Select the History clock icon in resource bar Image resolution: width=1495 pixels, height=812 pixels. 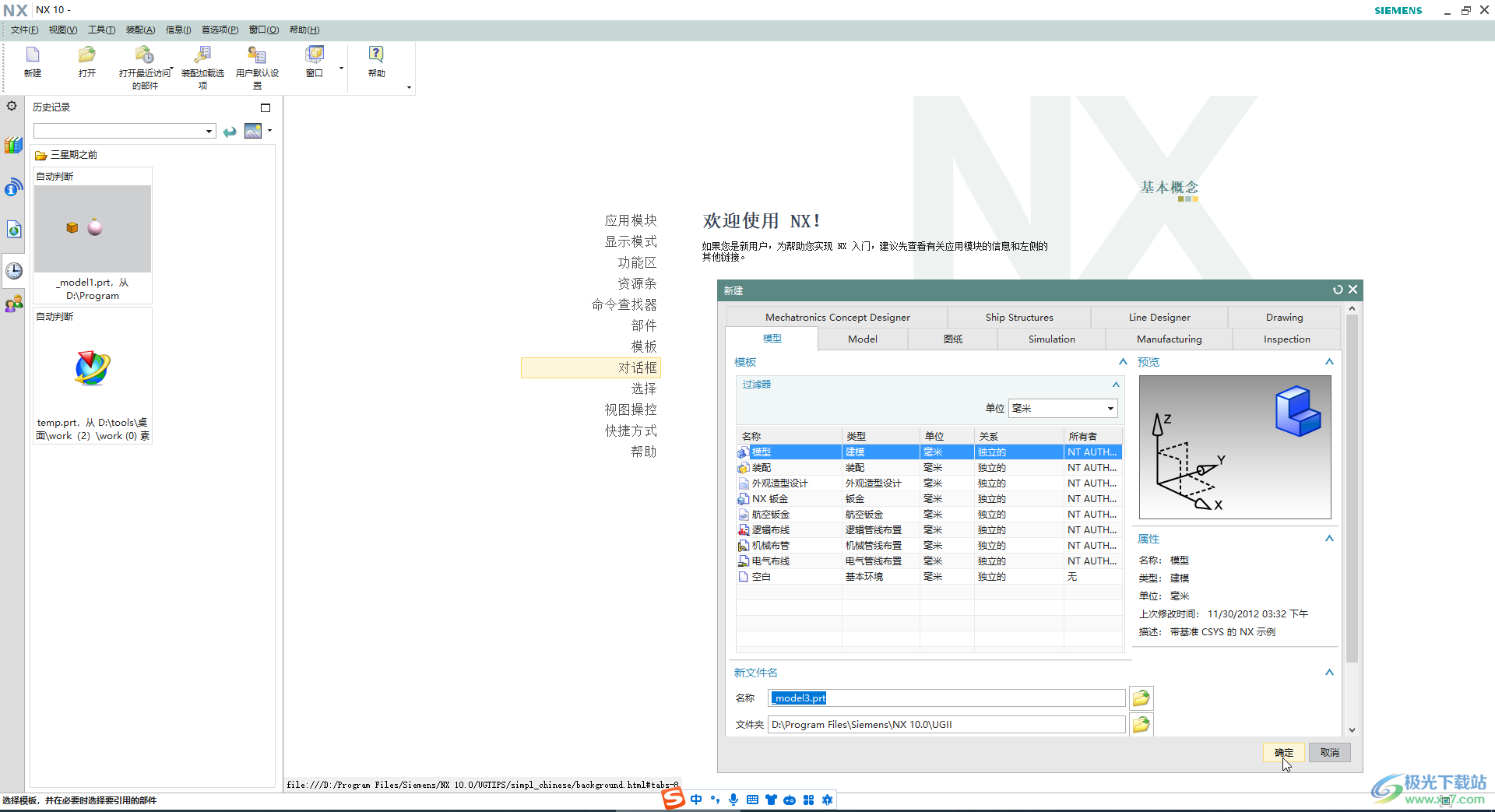[13, 270]
